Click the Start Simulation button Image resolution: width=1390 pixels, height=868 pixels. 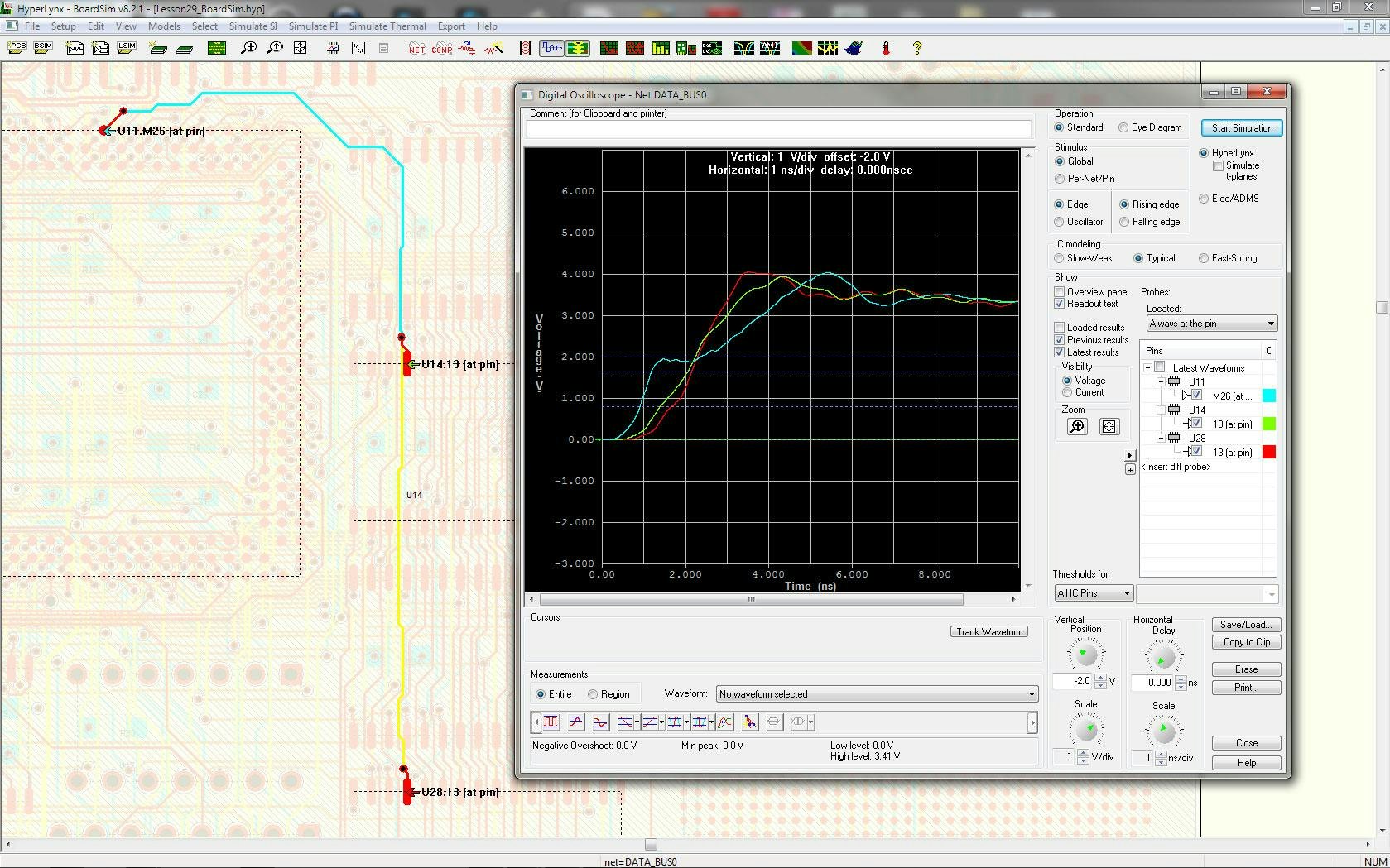coord(1242,128)
